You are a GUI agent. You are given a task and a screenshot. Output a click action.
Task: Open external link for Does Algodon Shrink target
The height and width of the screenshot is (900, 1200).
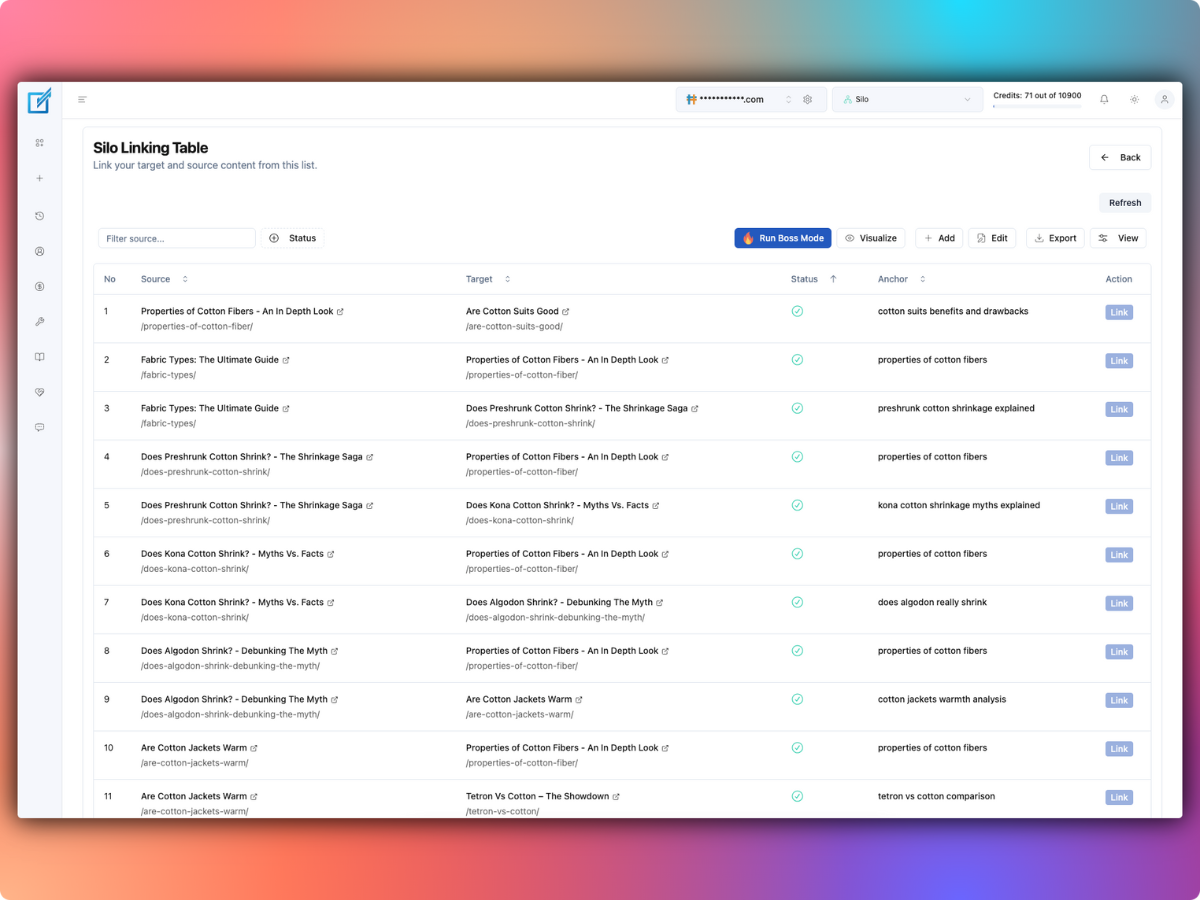[660, 603]
